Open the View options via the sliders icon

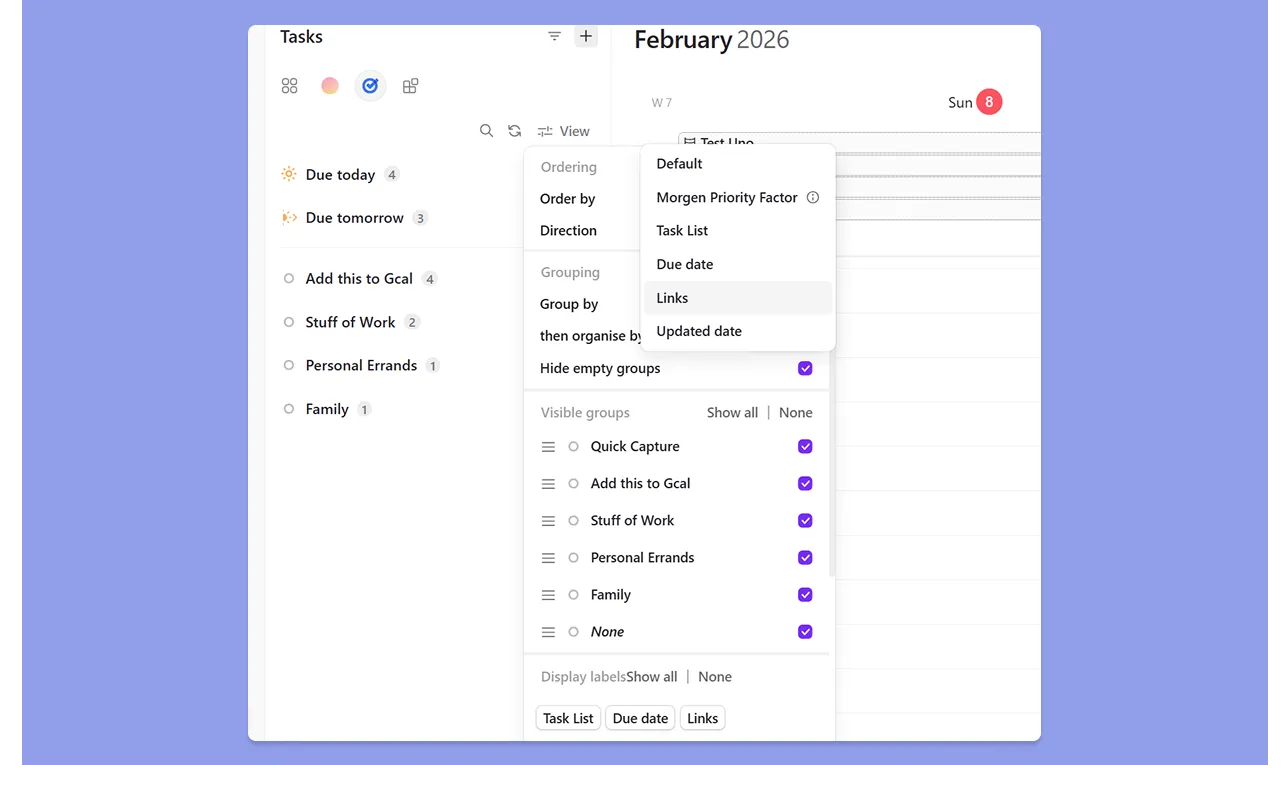click(544, 130)
